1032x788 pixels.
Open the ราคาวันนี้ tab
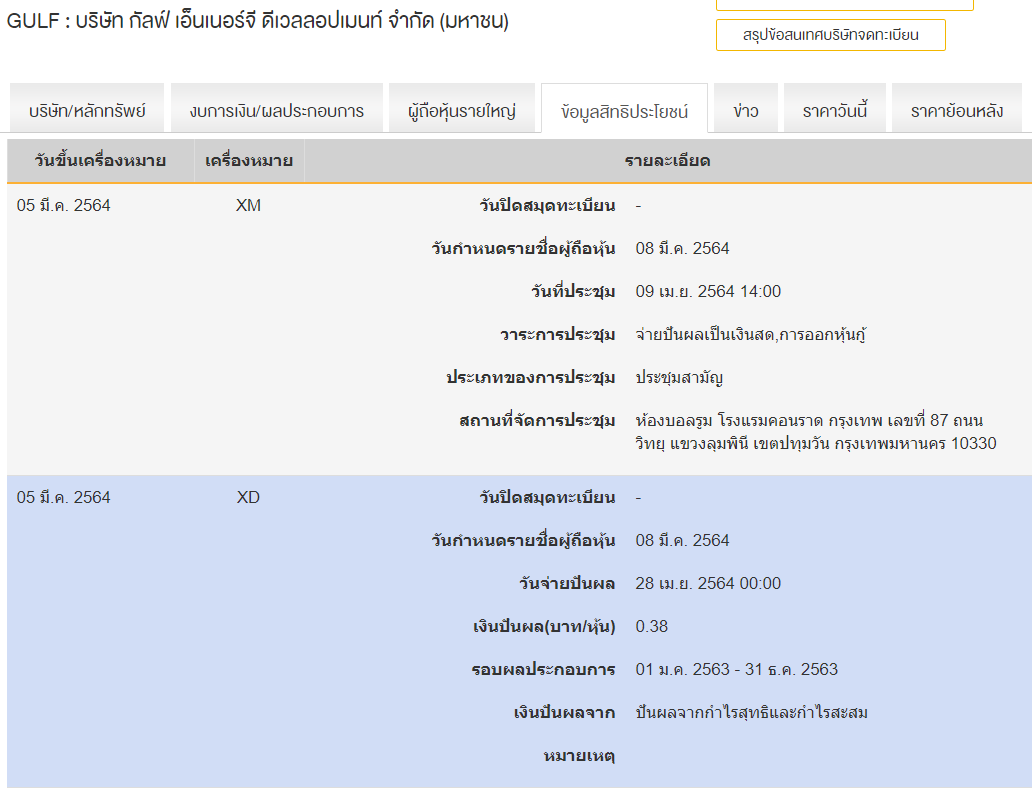835,110
